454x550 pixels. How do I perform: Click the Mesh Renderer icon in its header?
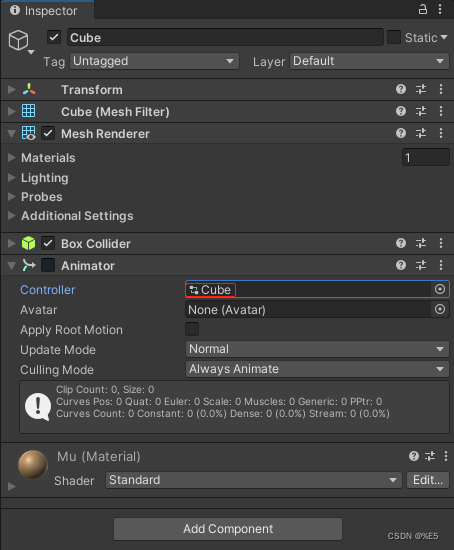tap(28, 133)
